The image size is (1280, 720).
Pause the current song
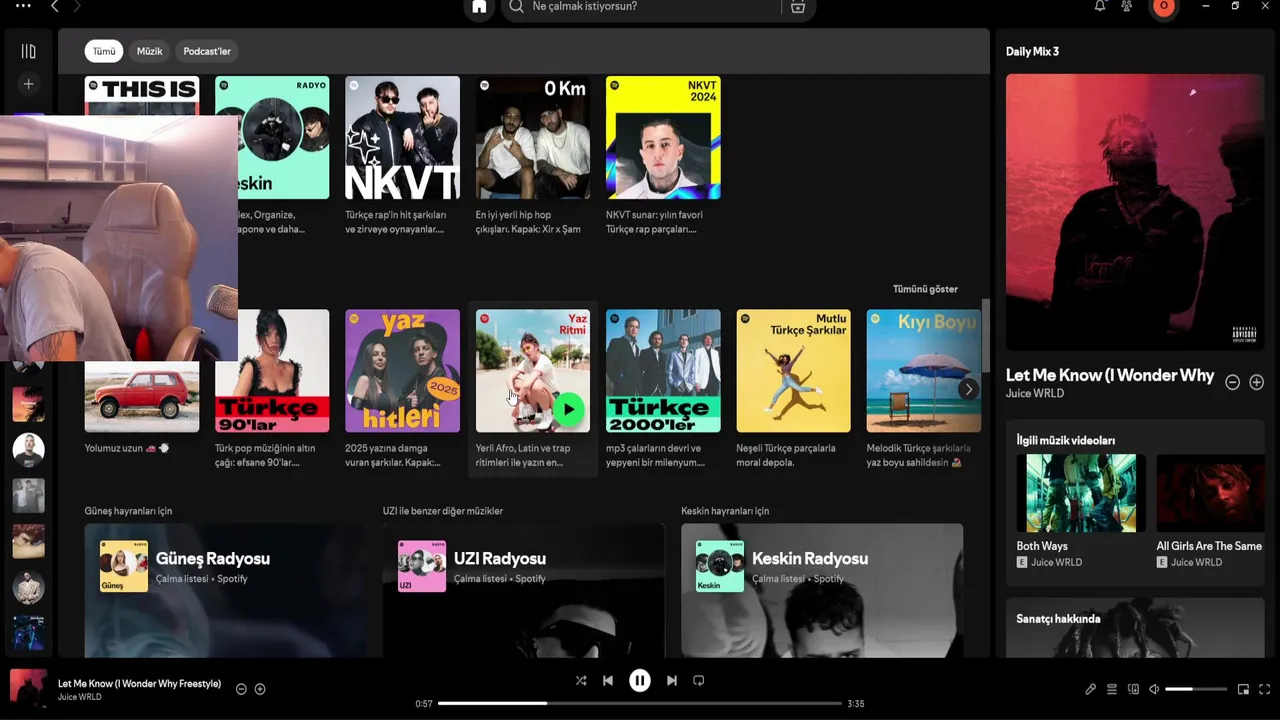click(x=640, y=681)
